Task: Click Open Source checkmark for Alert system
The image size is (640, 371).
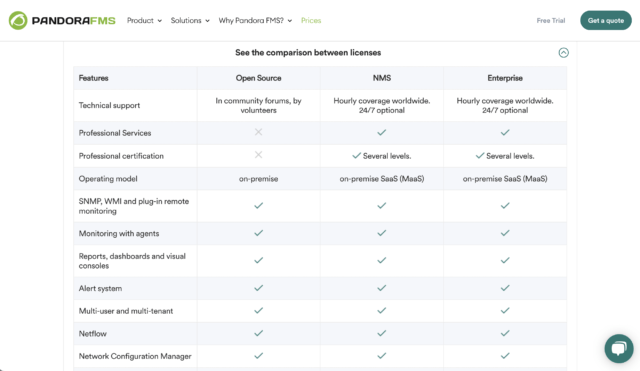Action: tap(258, 288)
